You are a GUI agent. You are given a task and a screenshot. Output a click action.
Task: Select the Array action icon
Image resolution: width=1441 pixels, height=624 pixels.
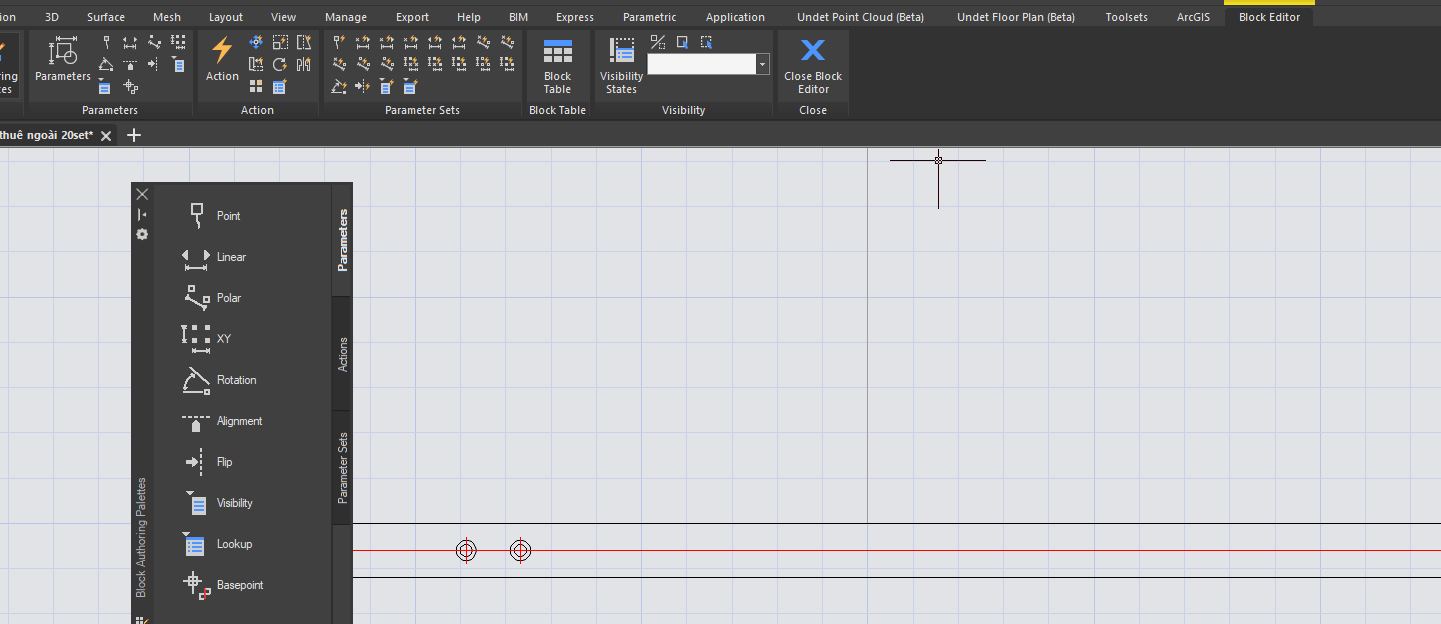tap(257, 87)
